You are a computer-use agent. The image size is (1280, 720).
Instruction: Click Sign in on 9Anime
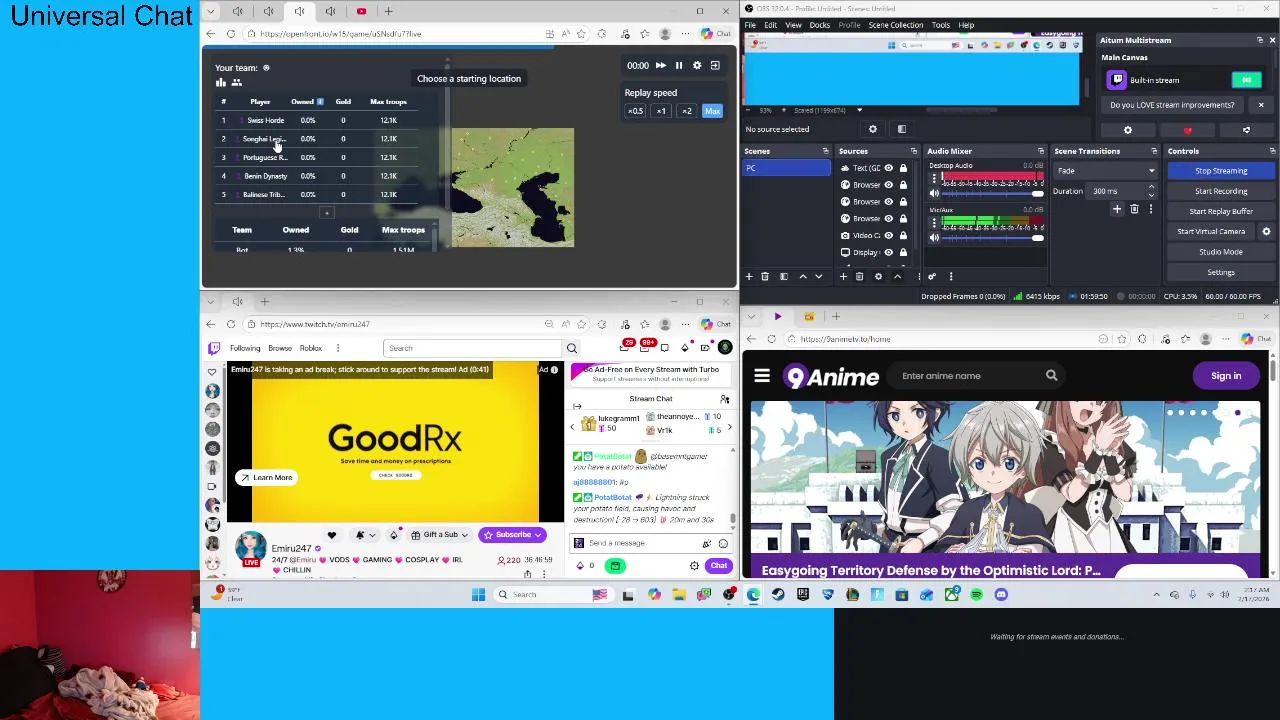tap(1226, 376)
